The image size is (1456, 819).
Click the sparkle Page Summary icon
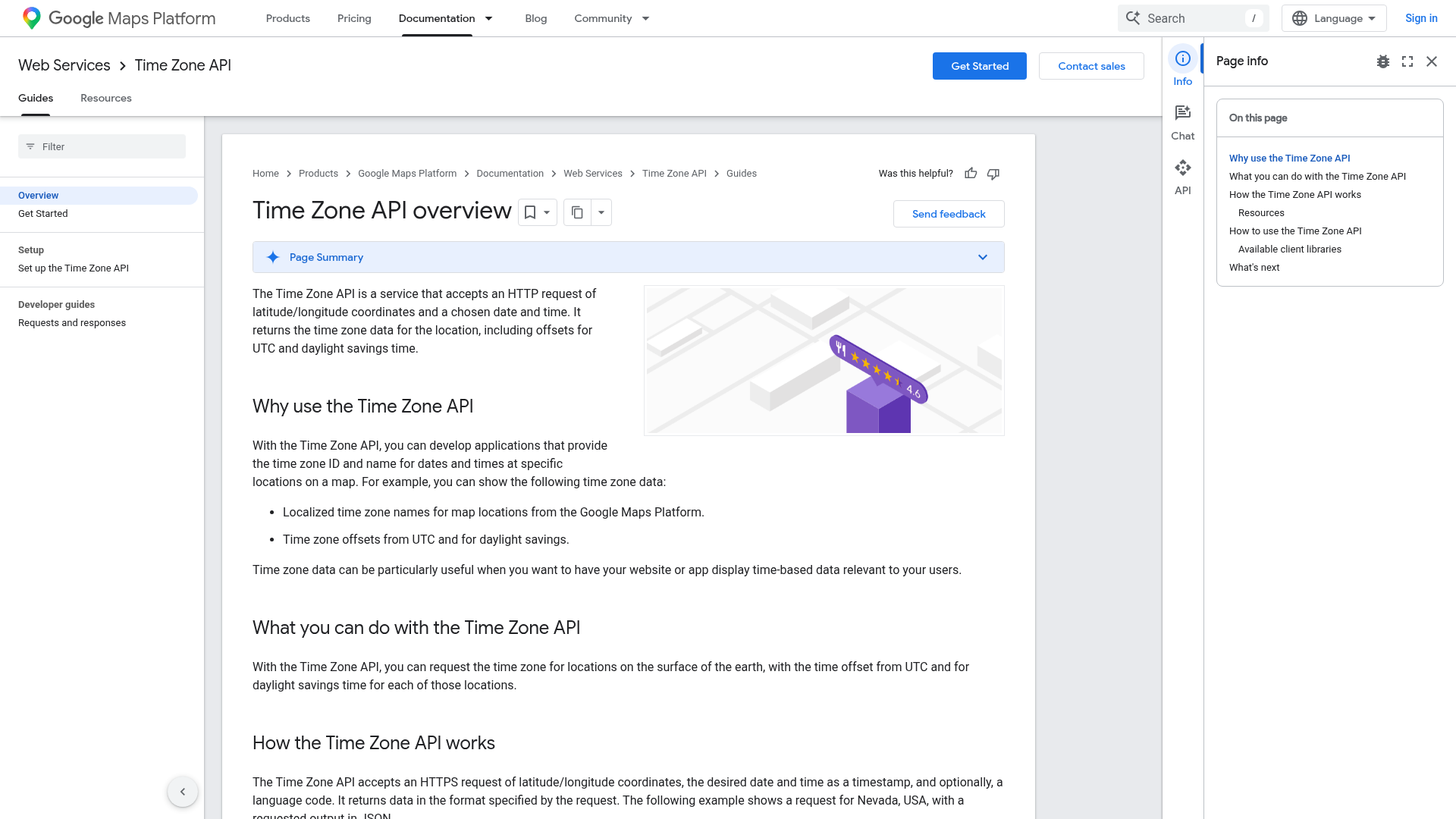pos(273,257)
